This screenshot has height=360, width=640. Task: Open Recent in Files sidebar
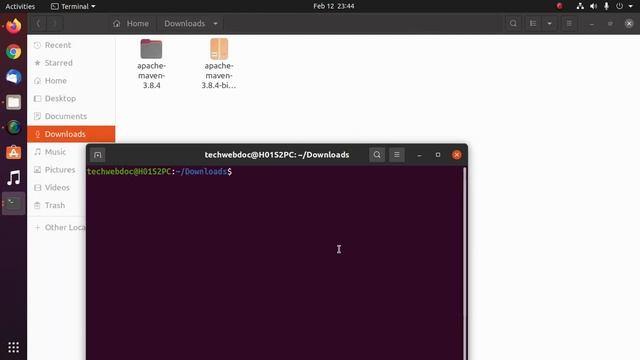71,45
